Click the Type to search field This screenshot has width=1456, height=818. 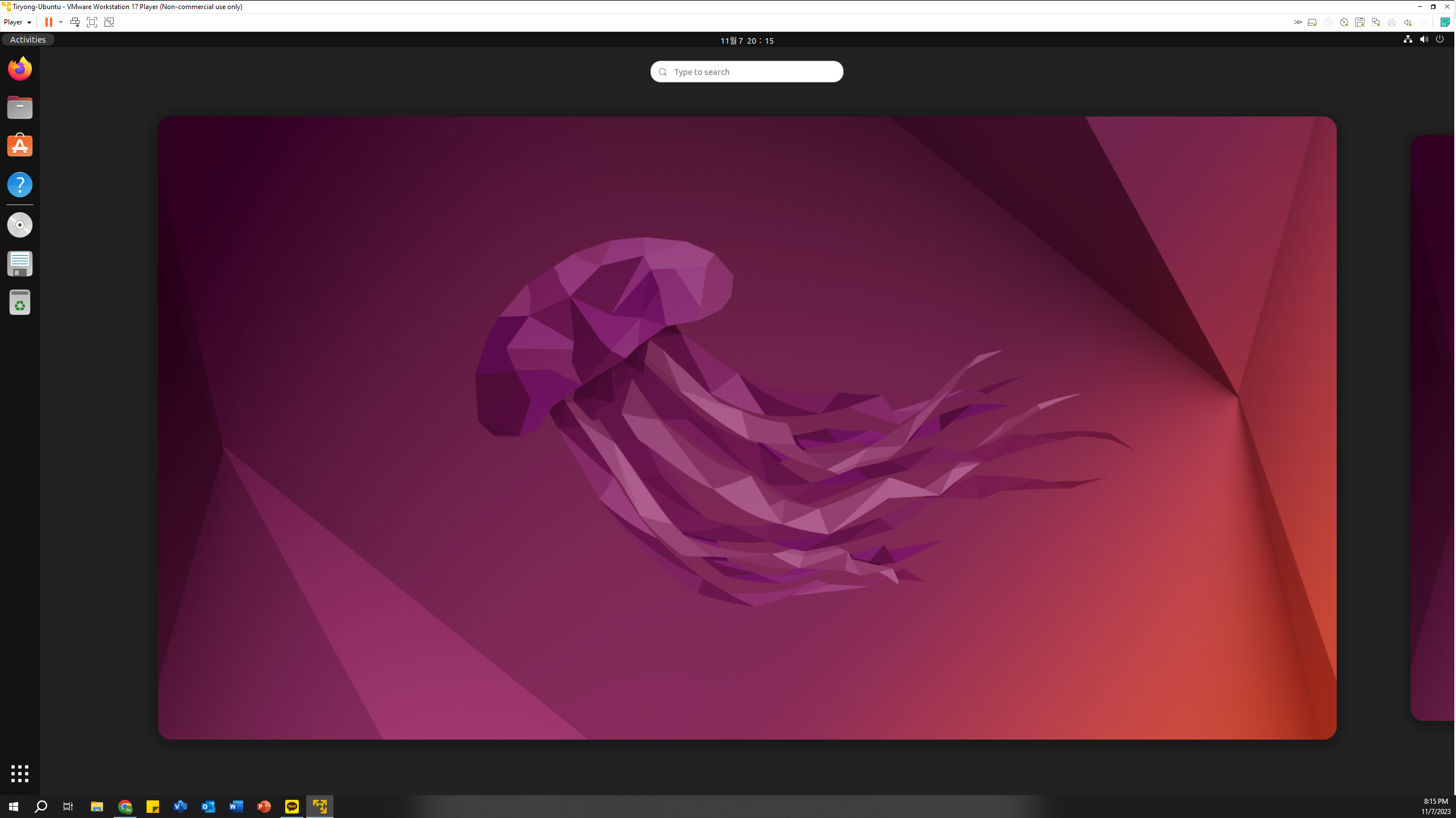pos(746,72)
